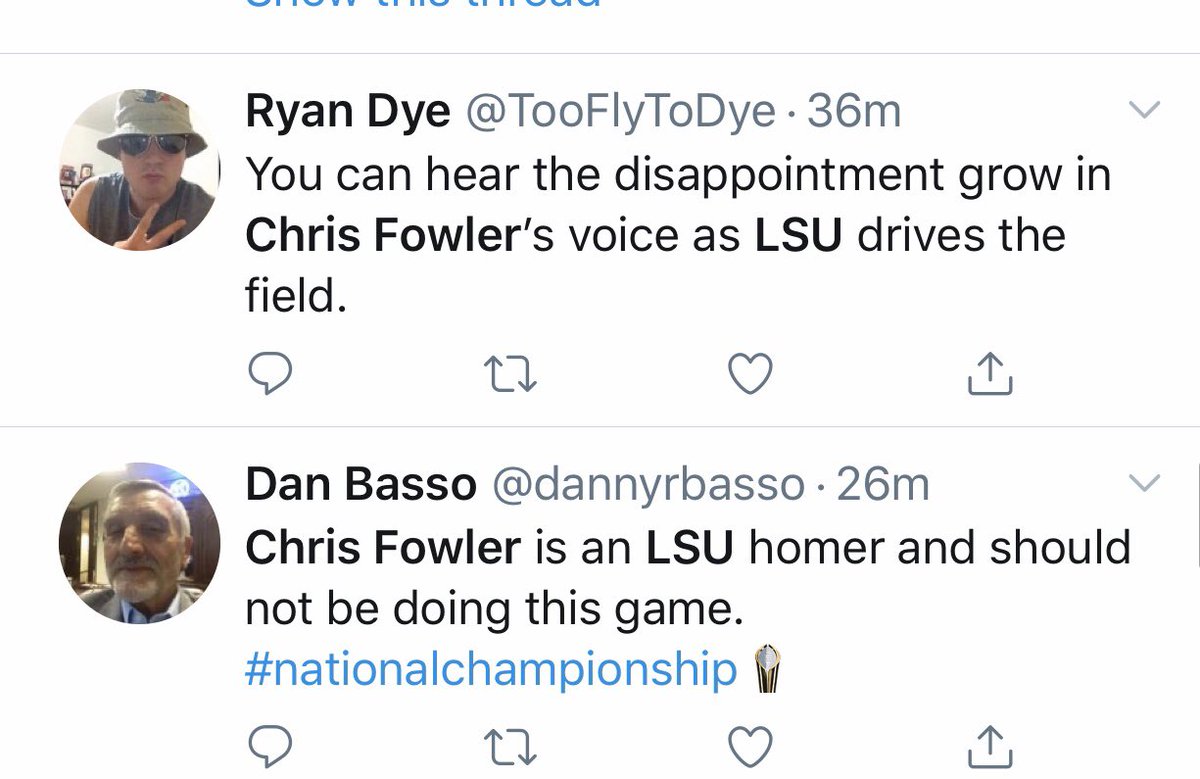The width and height of the screenshot is (1200, 779).
Task: Reply to Ryan Dye's tweet
Action: coord(269,373)
